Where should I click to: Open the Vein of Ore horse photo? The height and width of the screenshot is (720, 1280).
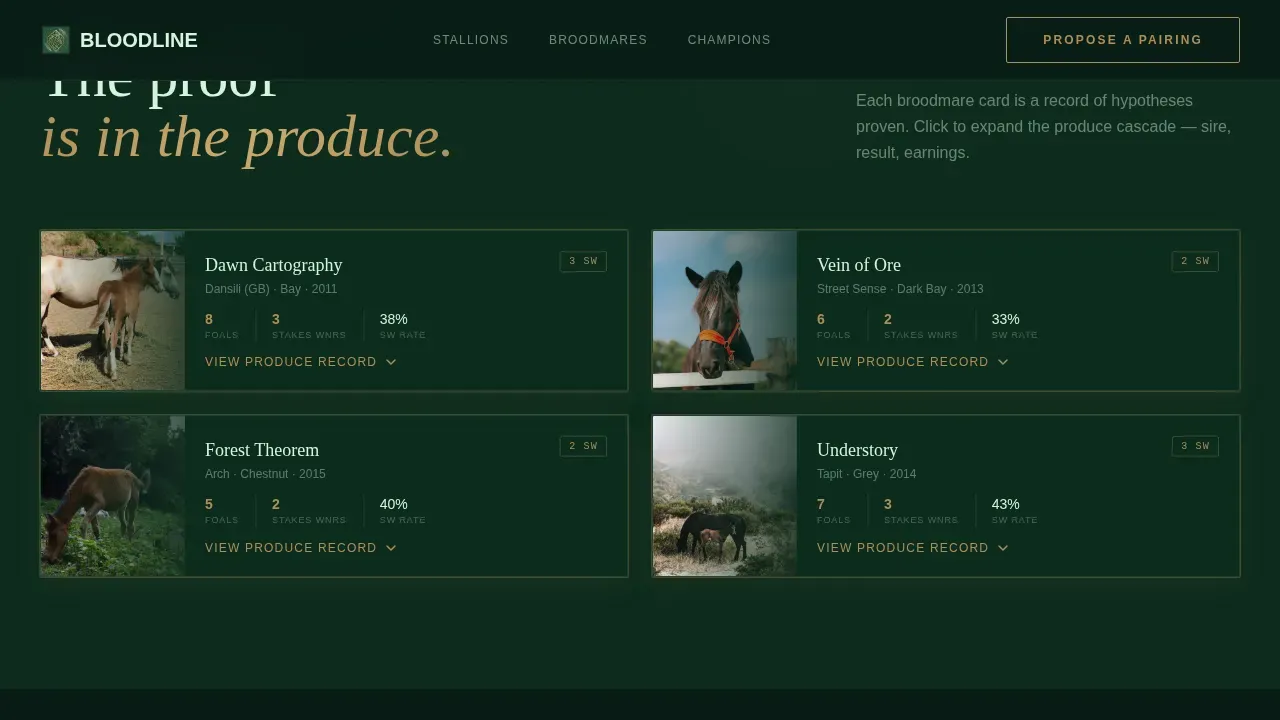click(x=725, y=311)
